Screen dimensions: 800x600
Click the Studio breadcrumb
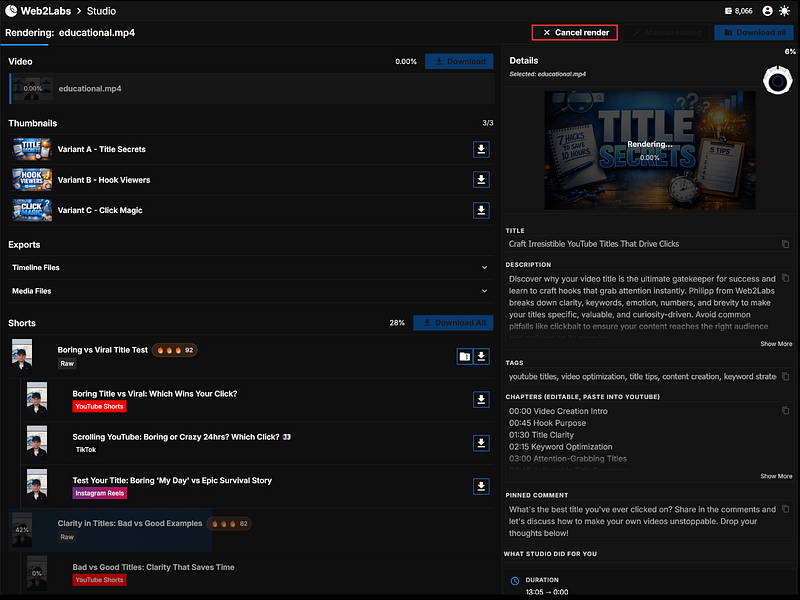pyautogui.click(x=101, y=11)
